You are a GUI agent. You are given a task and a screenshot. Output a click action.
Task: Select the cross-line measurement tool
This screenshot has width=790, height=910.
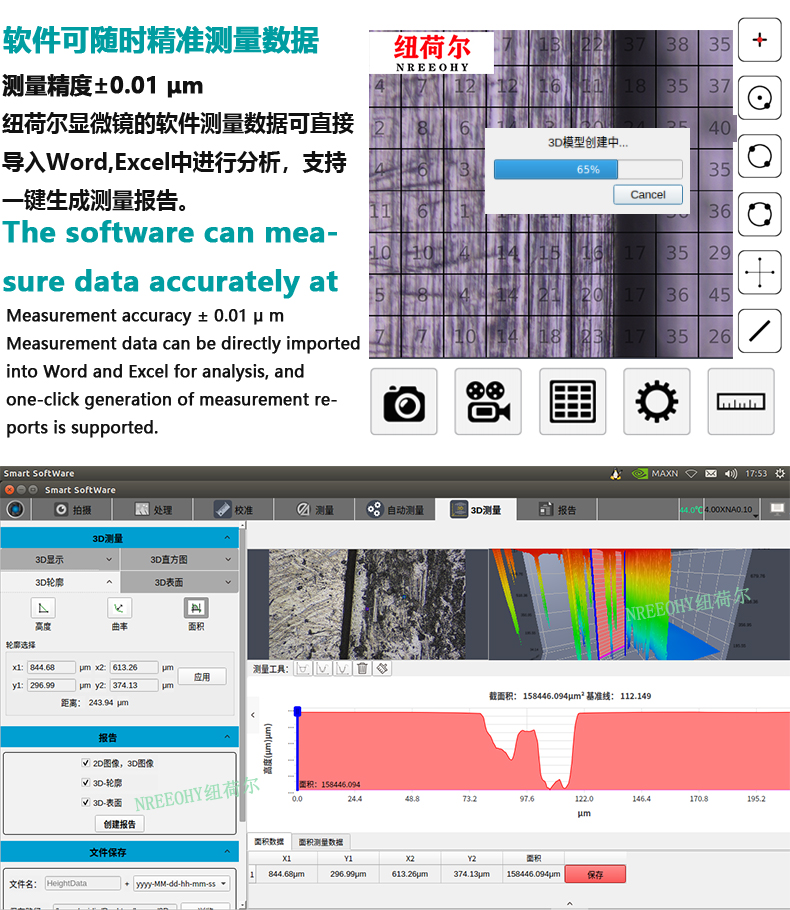759,272
